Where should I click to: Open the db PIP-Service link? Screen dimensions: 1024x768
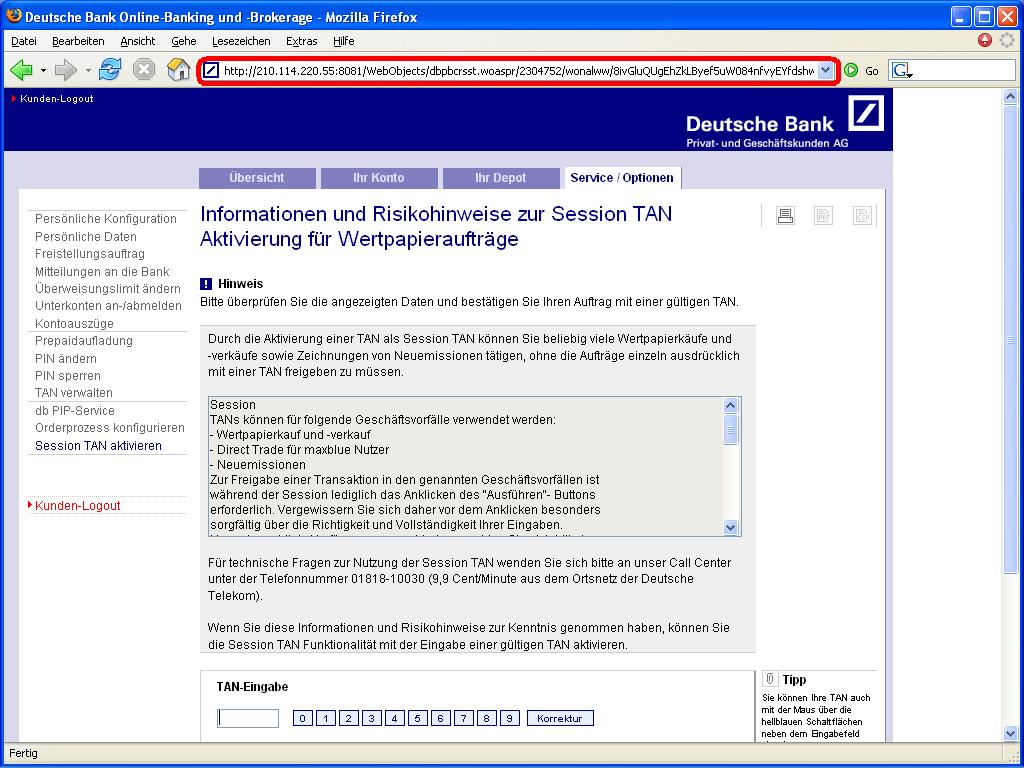pyautogui.click(x=75, y=411)
